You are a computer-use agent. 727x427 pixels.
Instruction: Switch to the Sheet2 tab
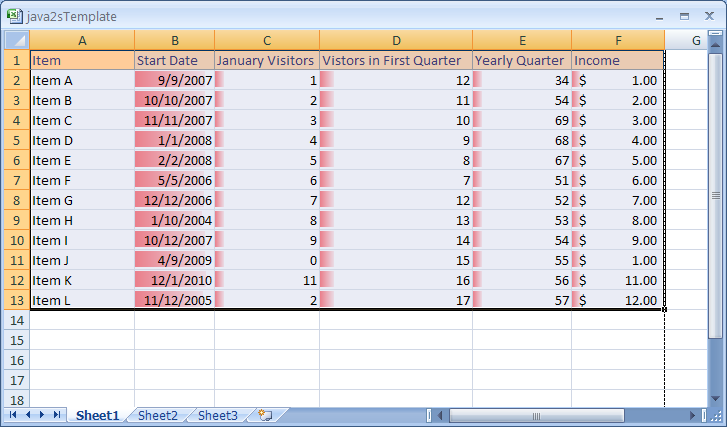(x=158, y=415)
